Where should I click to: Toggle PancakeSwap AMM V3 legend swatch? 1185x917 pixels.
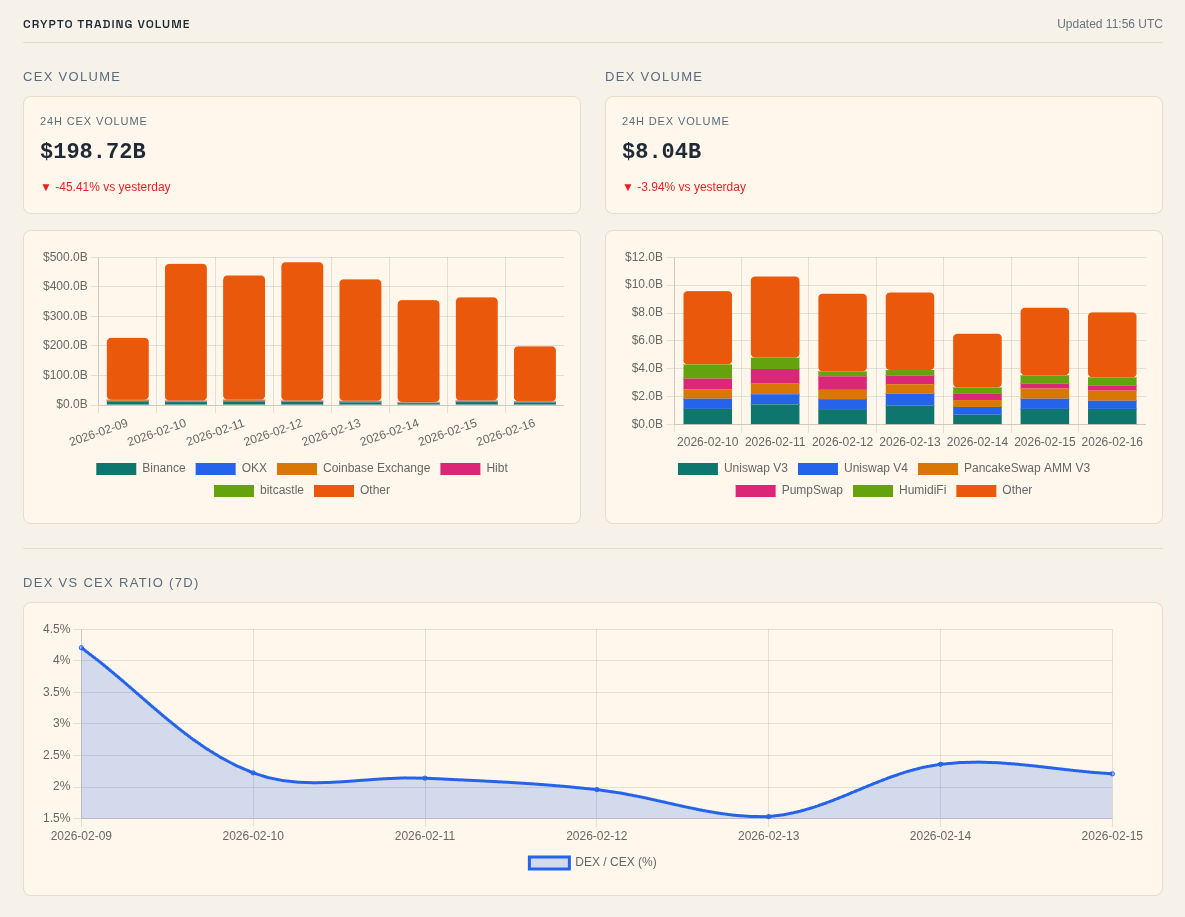[x=938, y=469]
